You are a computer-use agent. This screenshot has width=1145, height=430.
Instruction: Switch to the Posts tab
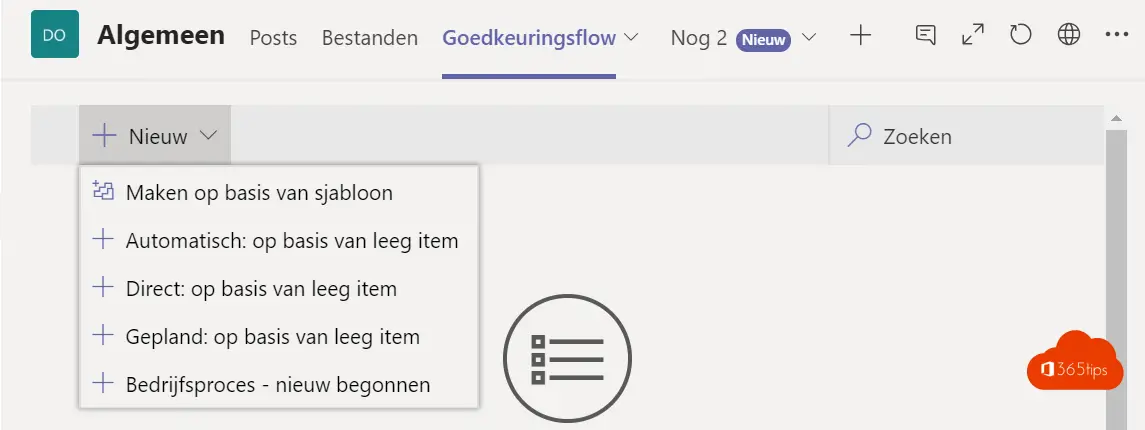273,38
